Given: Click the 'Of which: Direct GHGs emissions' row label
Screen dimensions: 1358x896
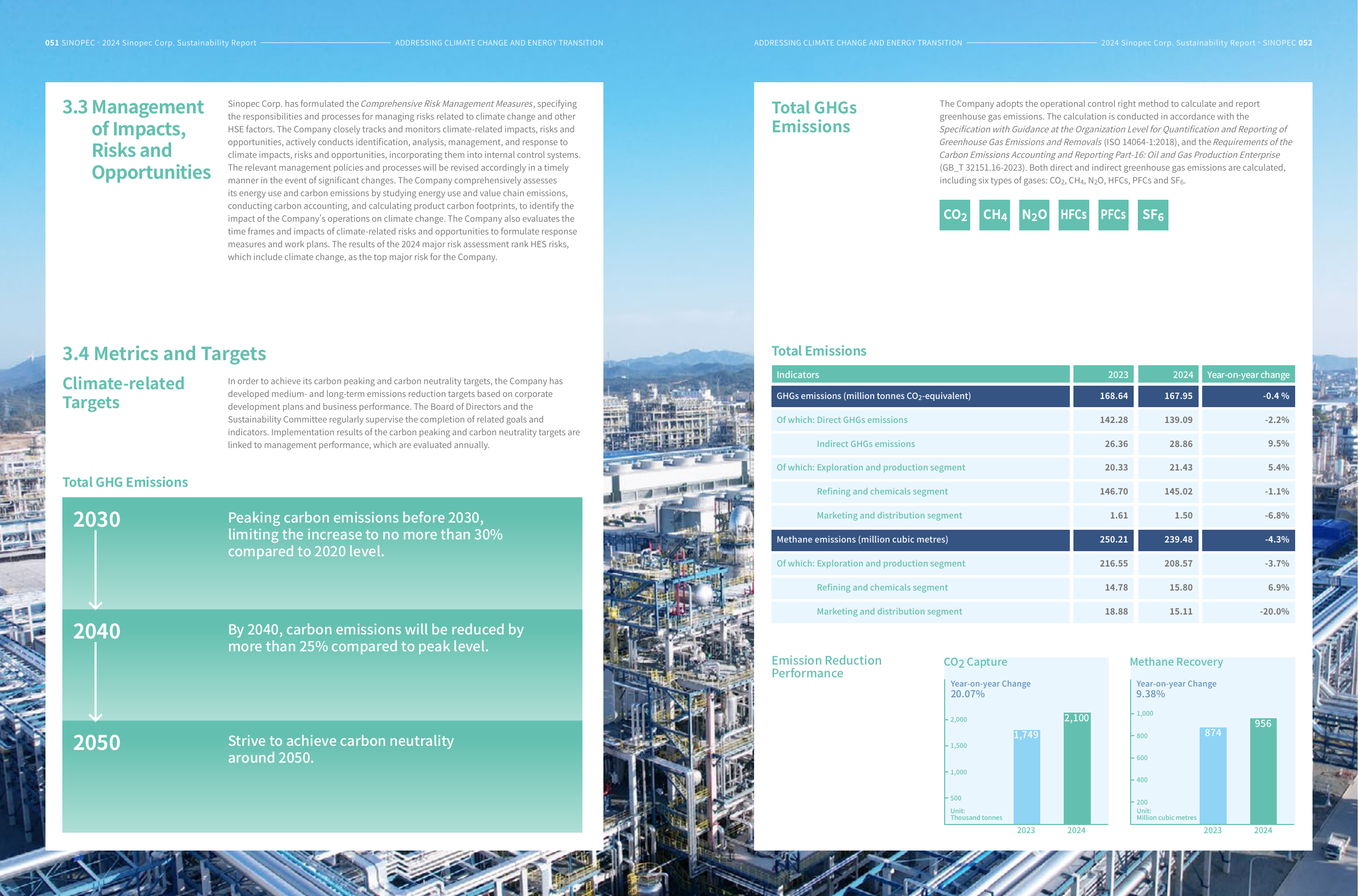Looking at the screenshot, I should [x=842, y=420].
